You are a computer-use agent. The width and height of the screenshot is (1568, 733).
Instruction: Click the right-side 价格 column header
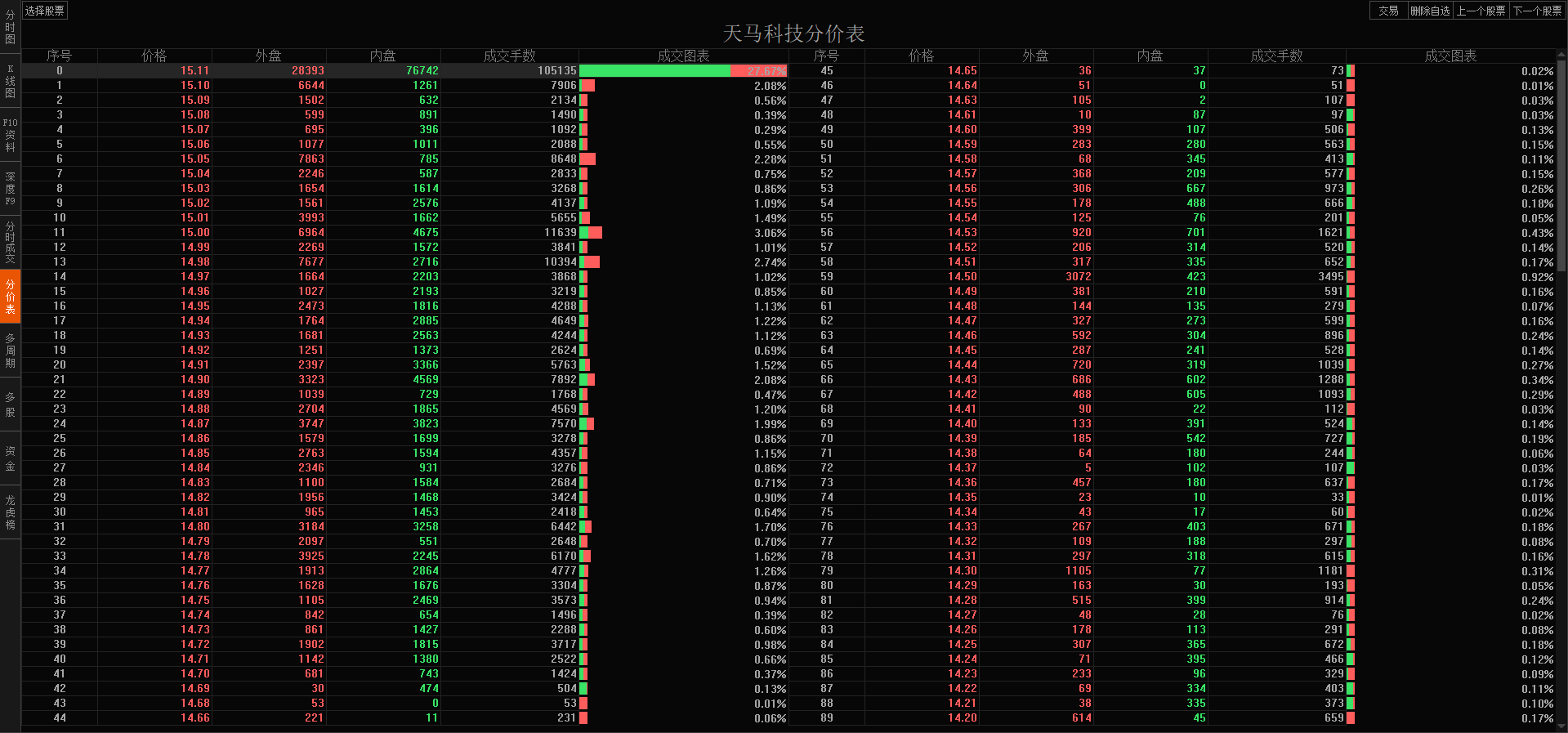pyautogui.click(x=921, y=56)
